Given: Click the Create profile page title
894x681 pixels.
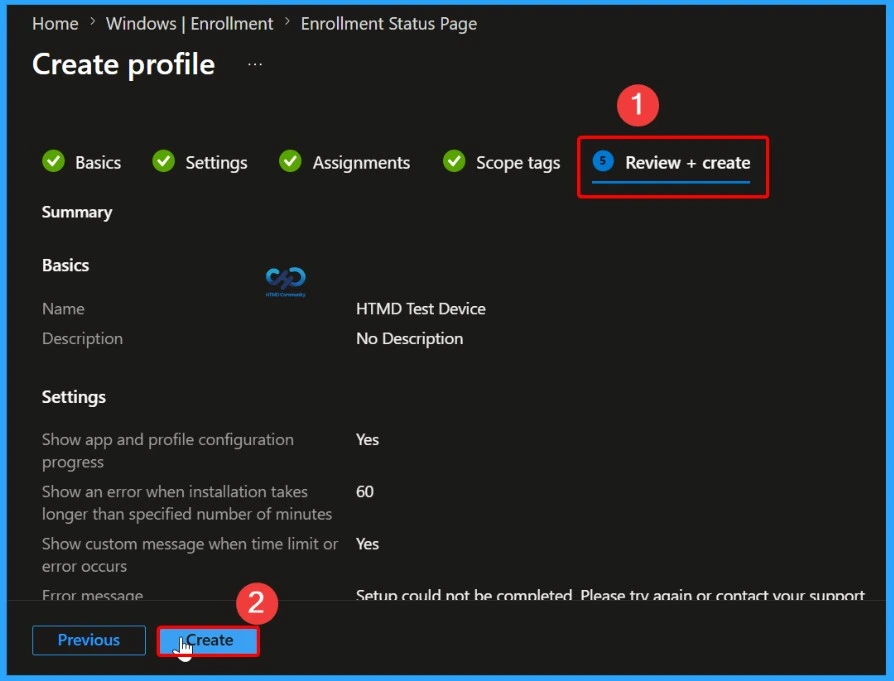Looking at the screenshot, I should (124, 64).
